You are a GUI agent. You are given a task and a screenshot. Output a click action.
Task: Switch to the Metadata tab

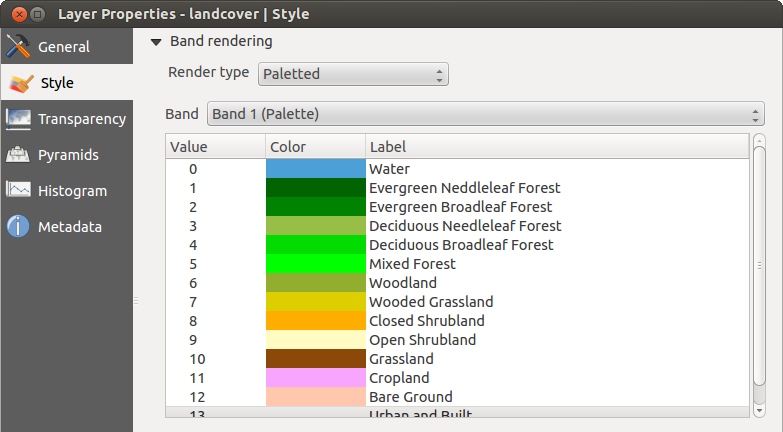(x=69, y=227)
